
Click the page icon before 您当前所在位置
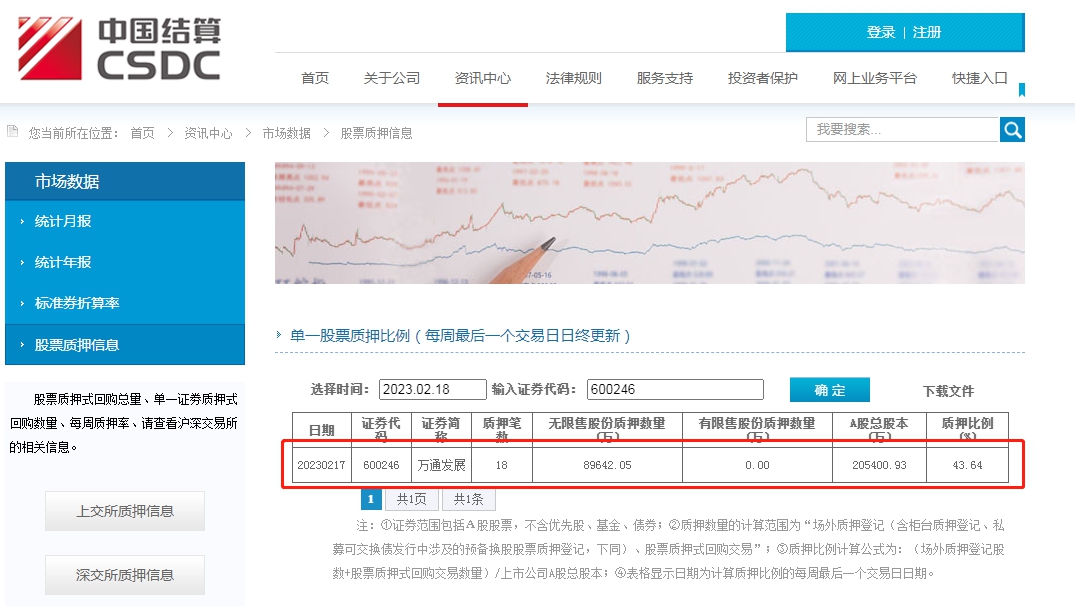pos(13,132)
